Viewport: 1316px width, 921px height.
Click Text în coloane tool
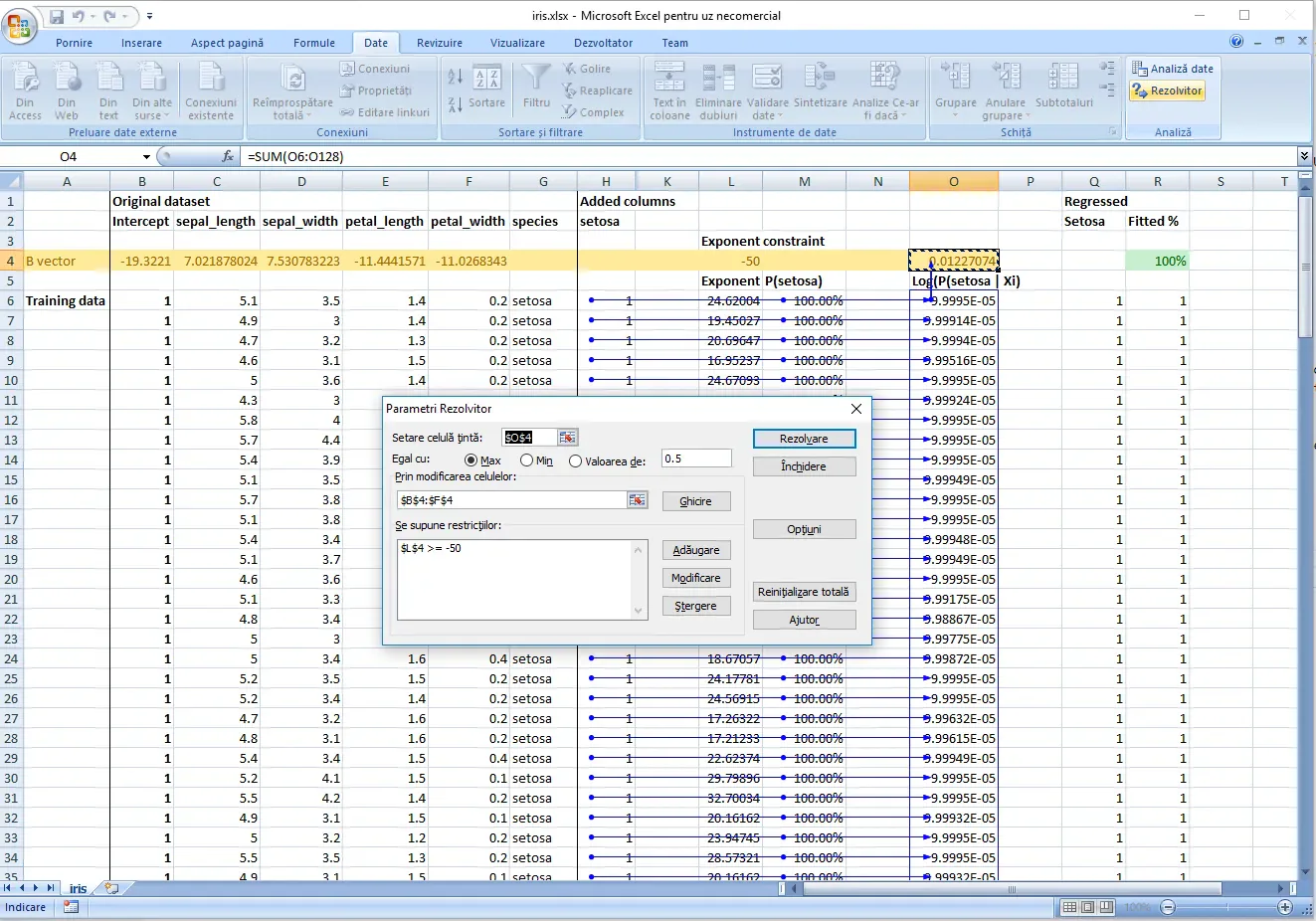tap(669, 91)
